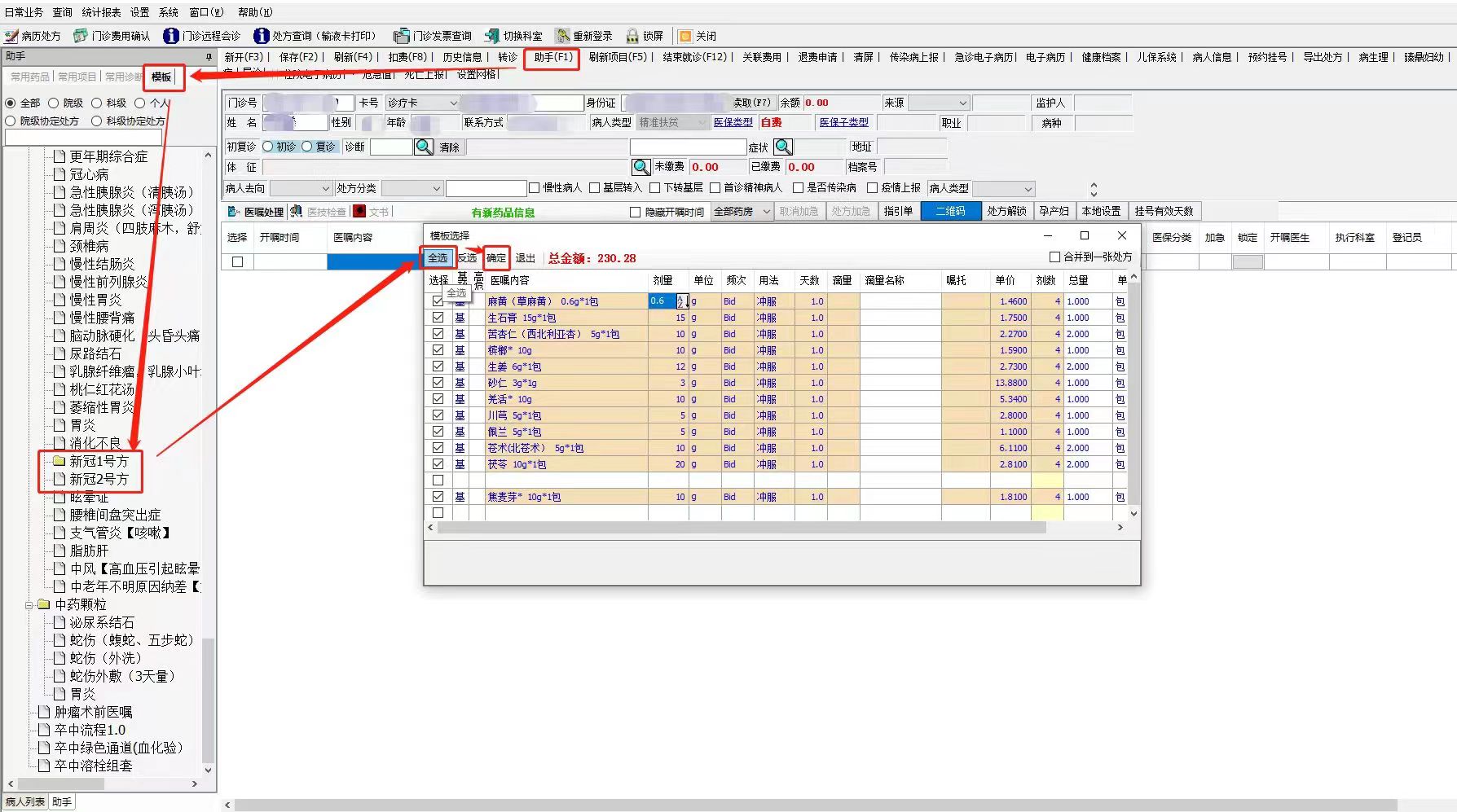Viewport: 1457px width, 812px height.
Task: Open the 病人去向 dropdown
Action: click(x=325, y=189)
